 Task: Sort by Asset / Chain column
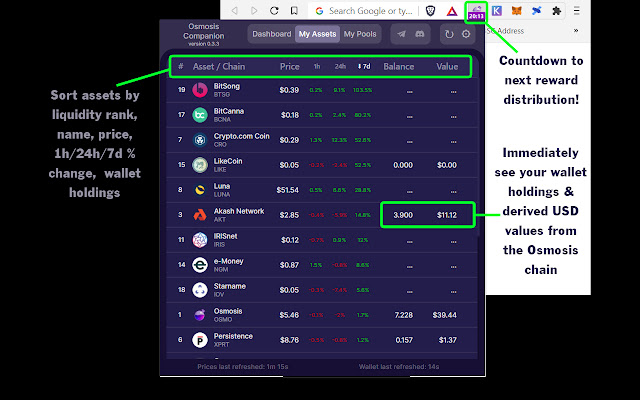click(x=219, y=67)
